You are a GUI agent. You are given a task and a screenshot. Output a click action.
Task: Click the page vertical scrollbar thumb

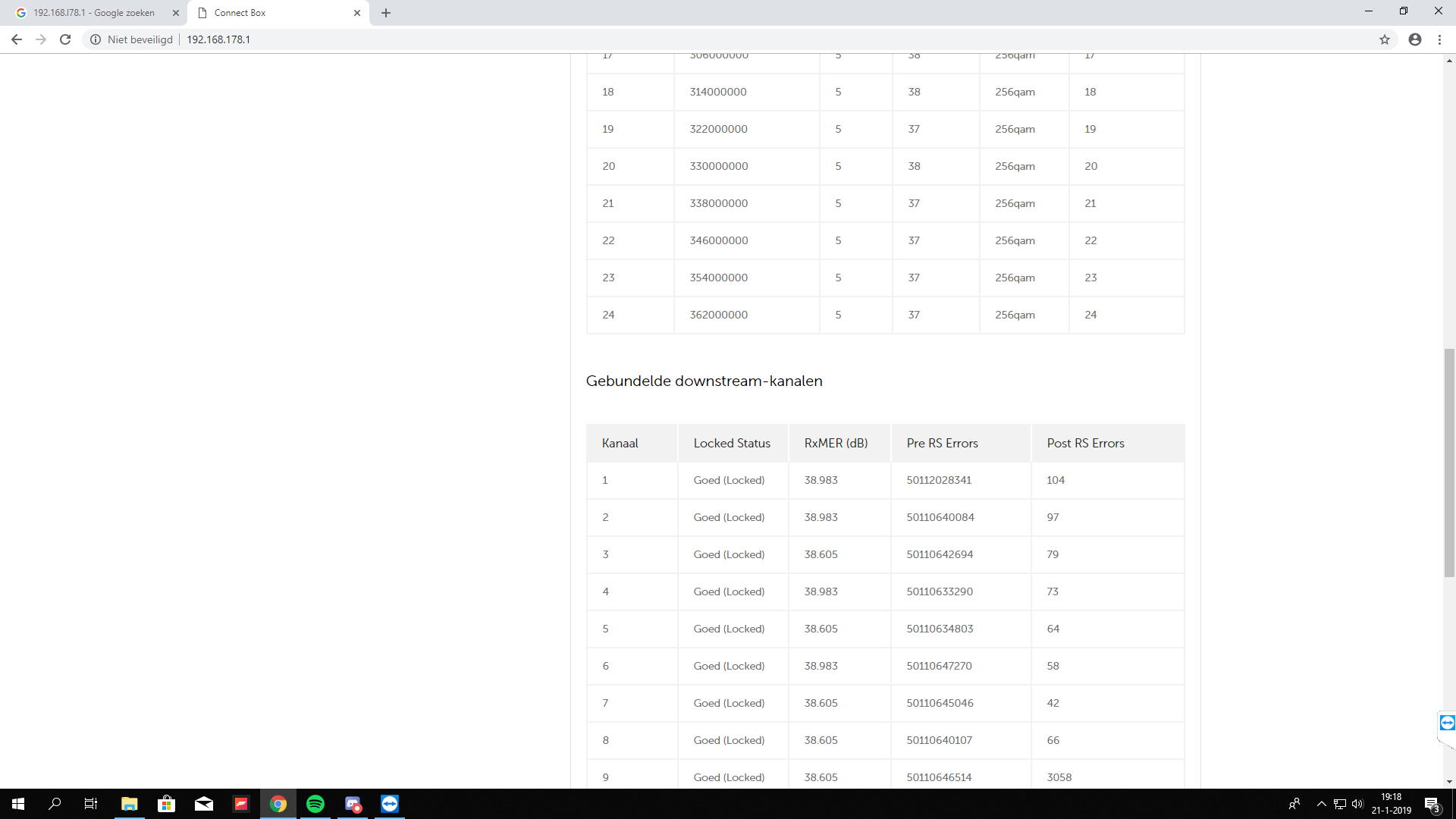tap(1449, 463)
